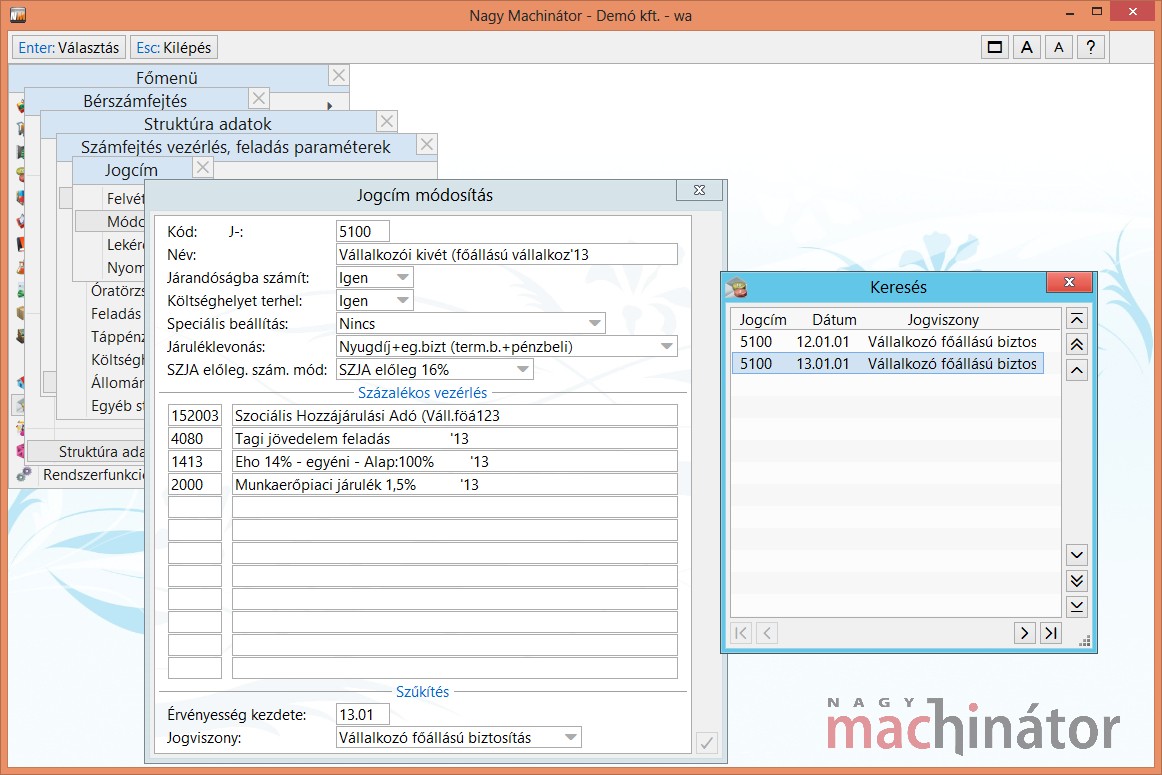The height and width of the screenshot is (775, 1162).
Task: Open help with the question mark button
Action: click(x=1091, y=47)
